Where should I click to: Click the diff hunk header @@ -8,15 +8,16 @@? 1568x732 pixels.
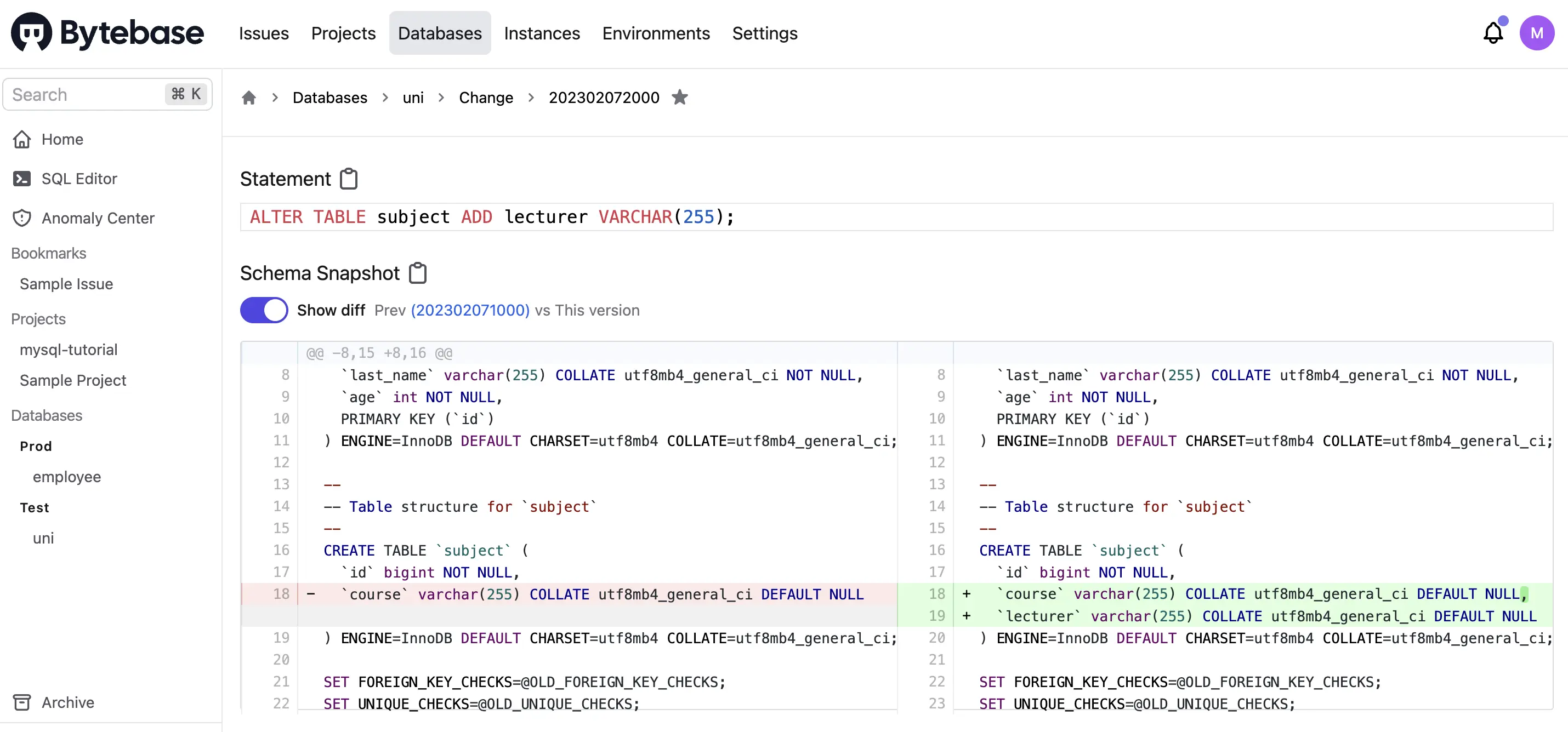(x=379, y=353)
